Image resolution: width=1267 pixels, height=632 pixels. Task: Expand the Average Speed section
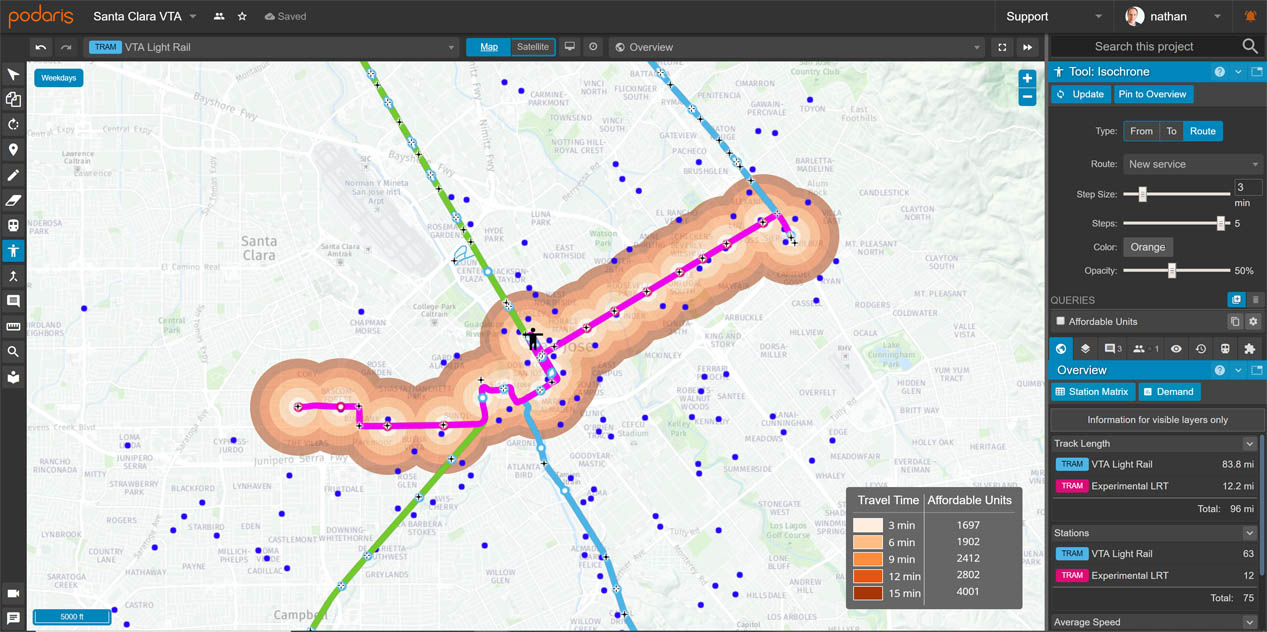click(1249, 623)
